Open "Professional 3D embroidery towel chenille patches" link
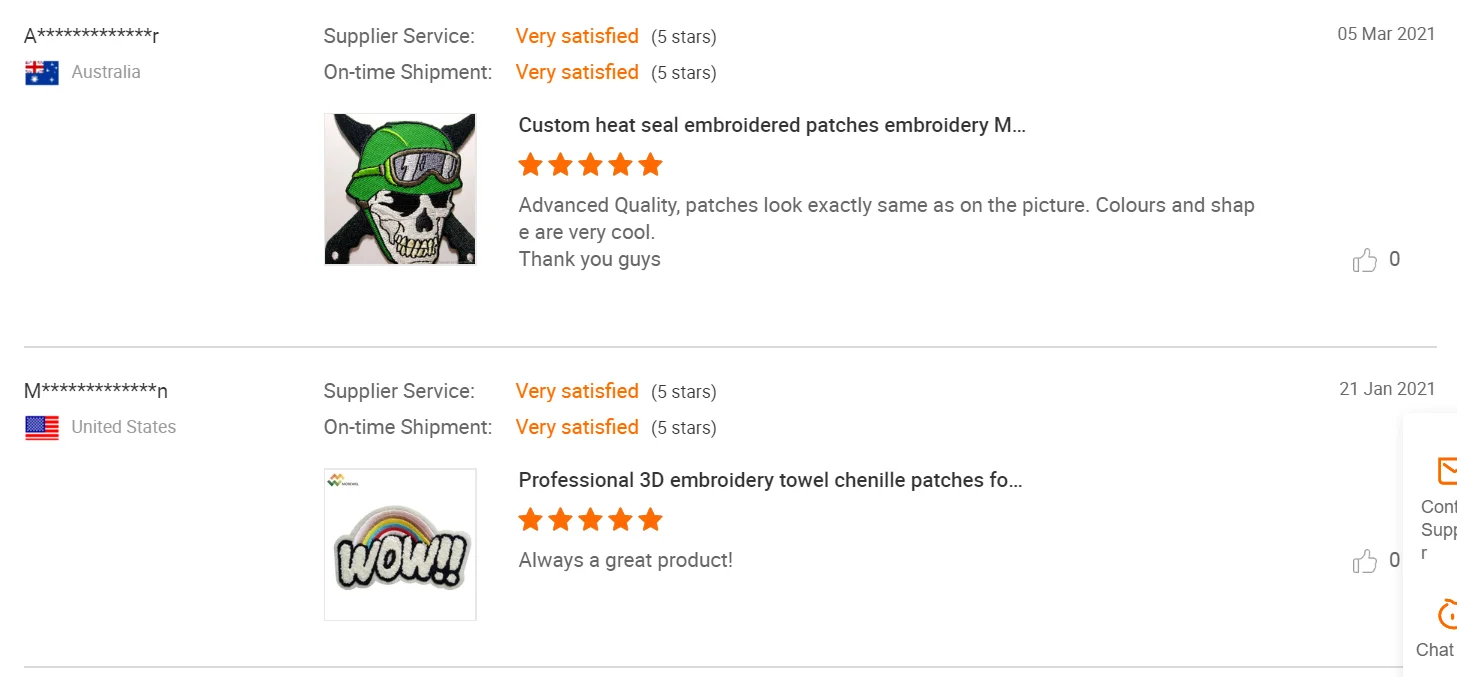 [770, 480]
